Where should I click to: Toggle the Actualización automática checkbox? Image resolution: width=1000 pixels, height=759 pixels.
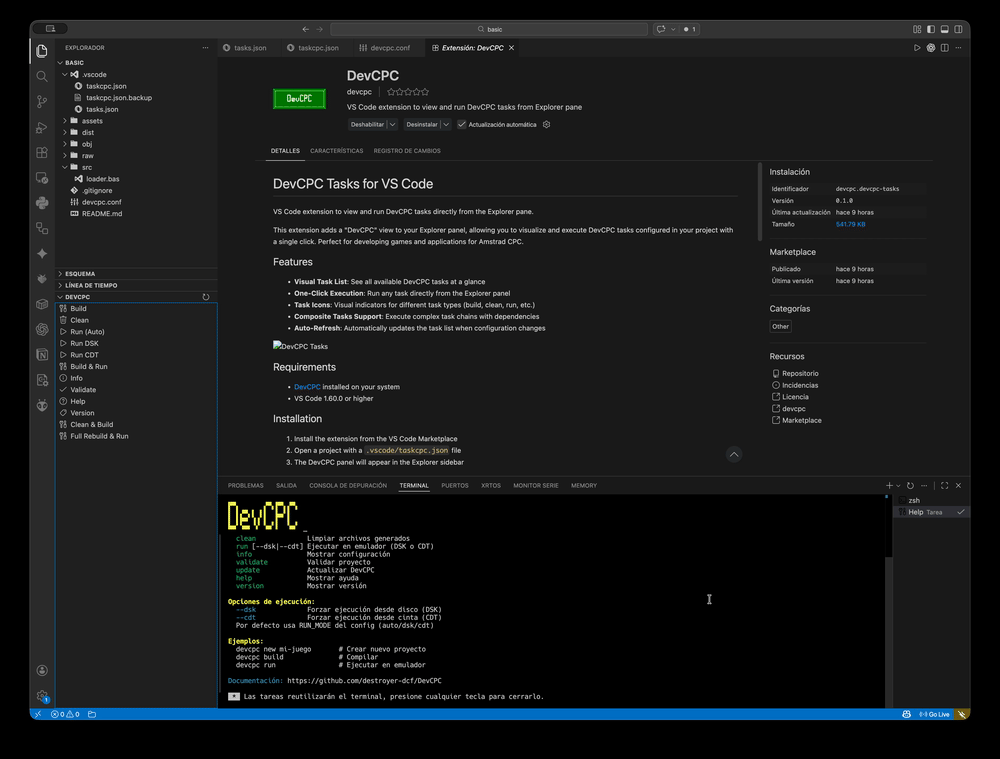pos(462,124)
